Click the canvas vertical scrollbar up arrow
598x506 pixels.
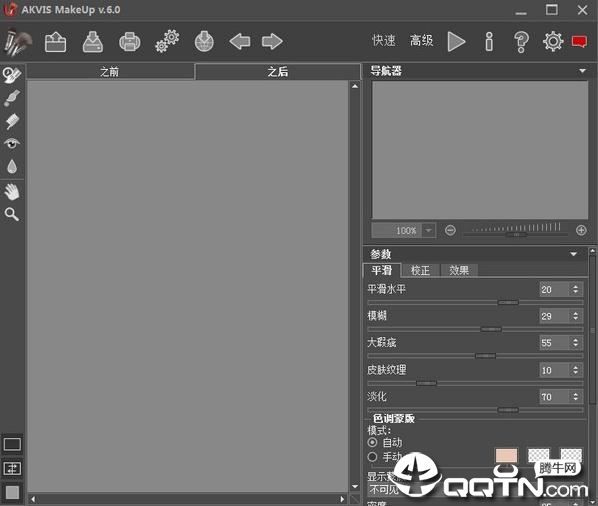point(355,86)
